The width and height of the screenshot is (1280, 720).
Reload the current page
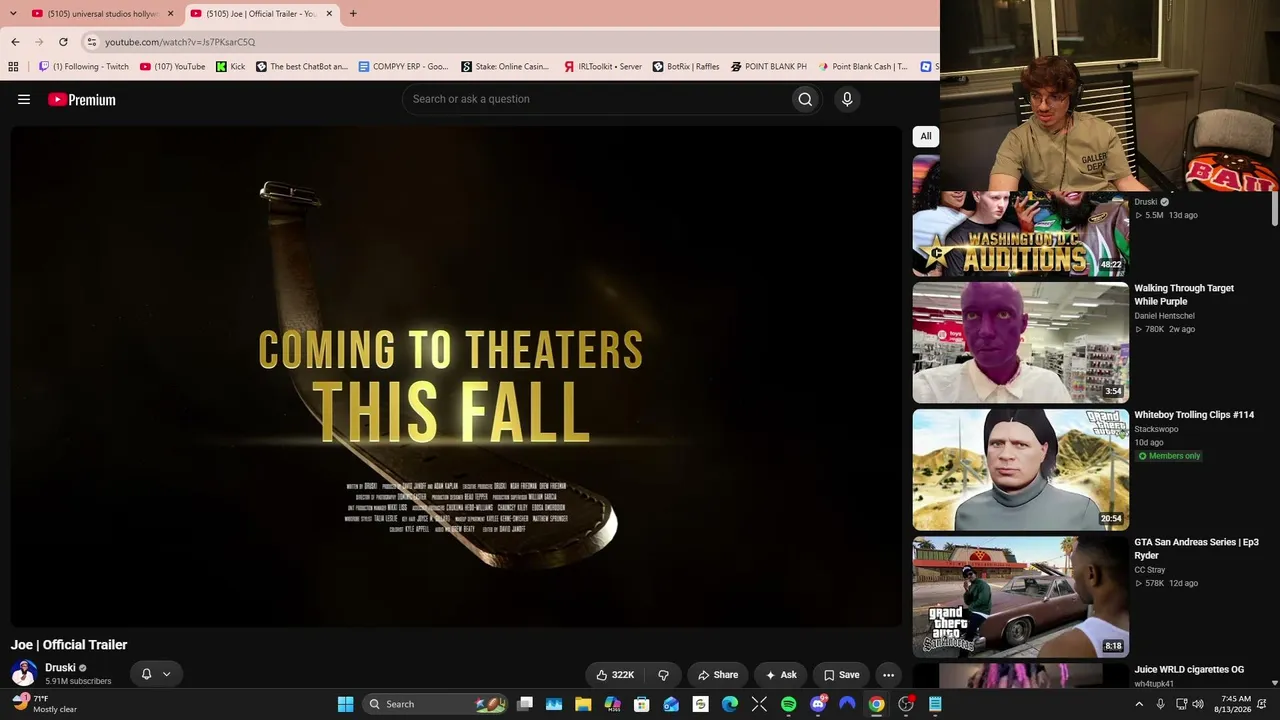pos(63,42)
